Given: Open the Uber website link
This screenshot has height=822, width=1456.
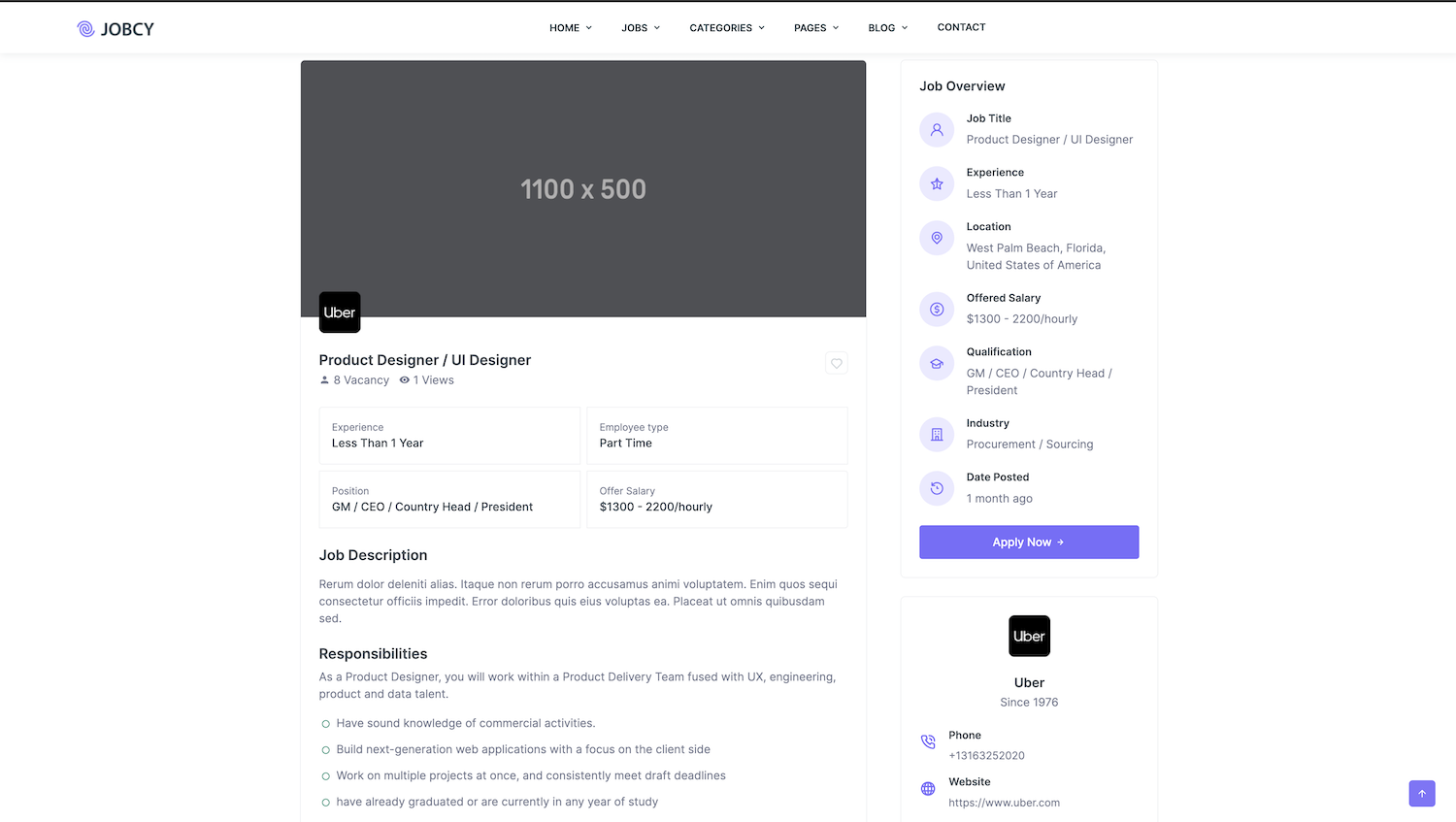Looking at the screenshot, I should pyautogui.click(x=1004, y=803).
